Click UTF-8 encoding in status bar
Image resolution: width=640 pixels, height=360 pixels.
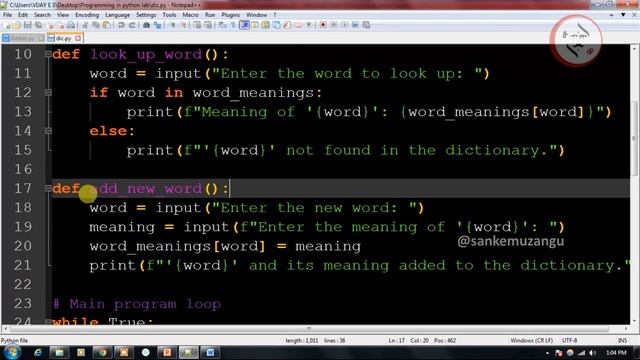tap(569, 340)
